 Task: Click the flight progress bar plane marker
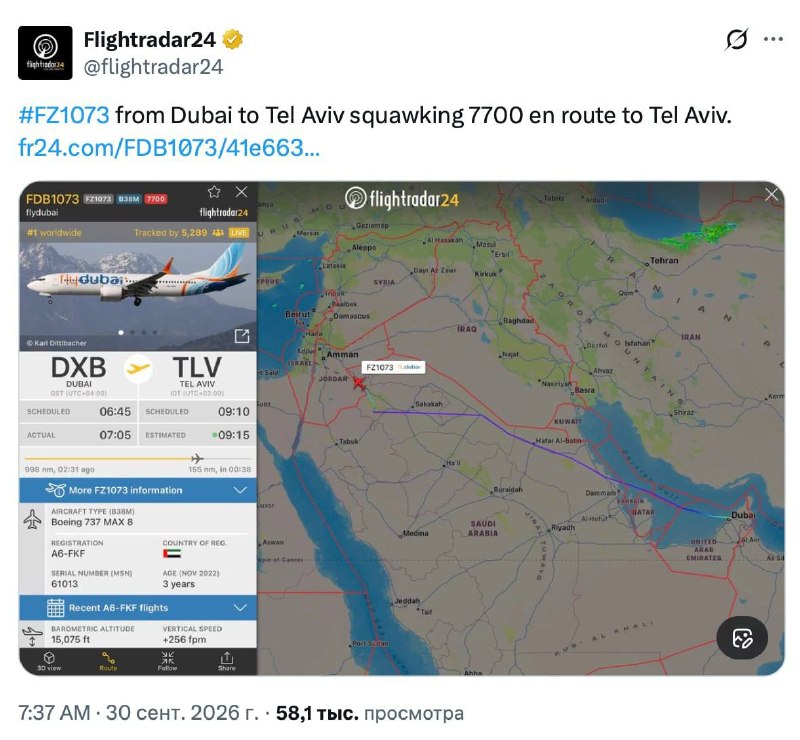(x=197, y=458)
